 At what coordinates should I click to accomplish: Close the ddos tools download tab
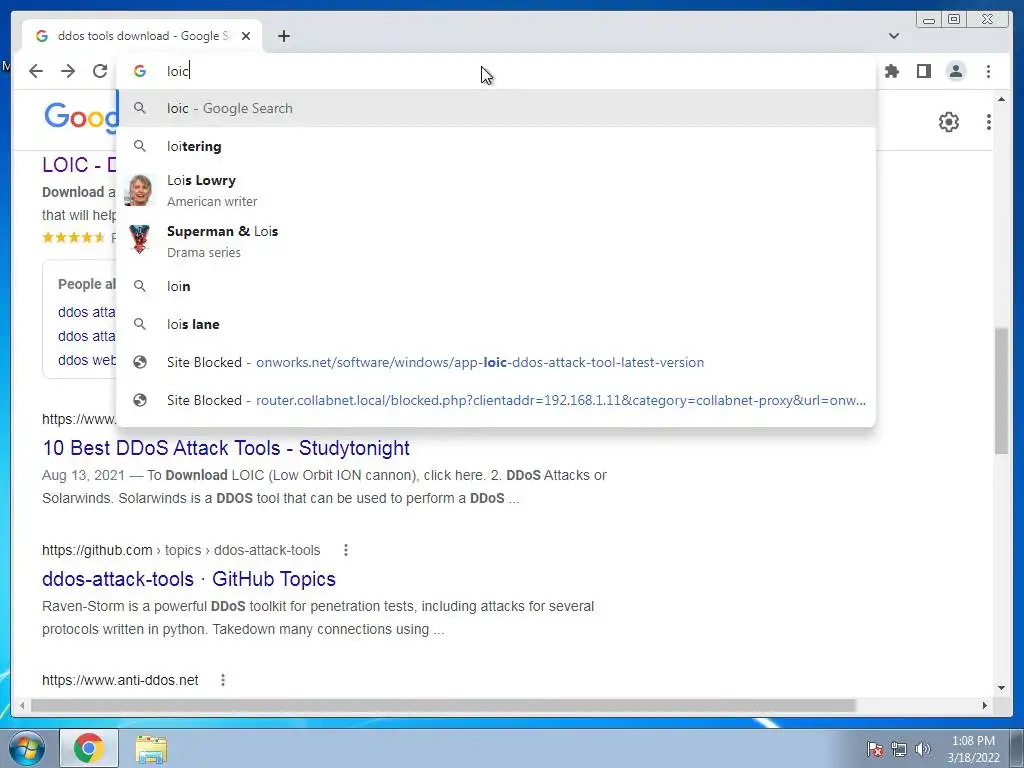click(x=246, y=36)
